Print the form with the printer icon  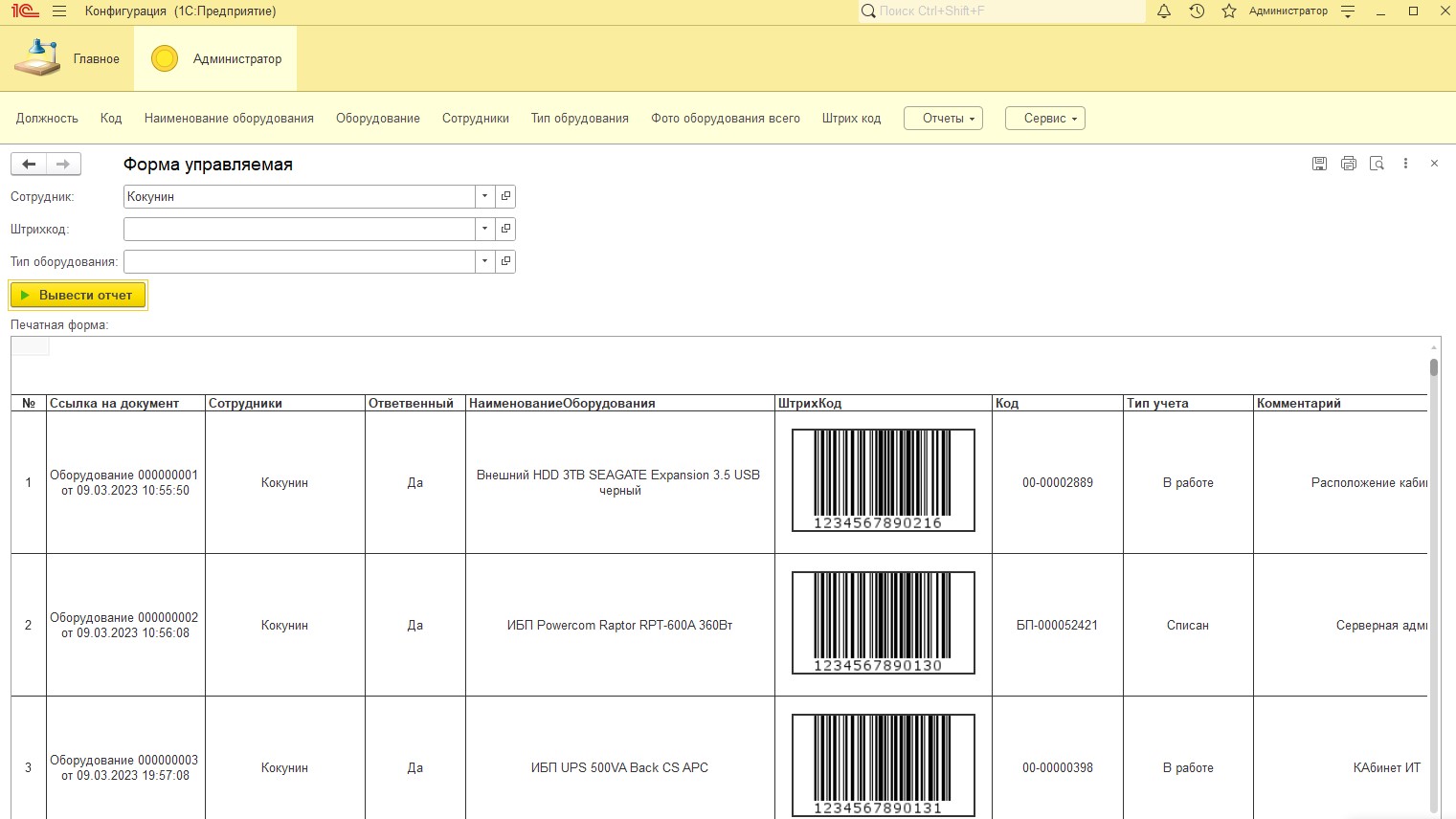[x=1349, y=164]
